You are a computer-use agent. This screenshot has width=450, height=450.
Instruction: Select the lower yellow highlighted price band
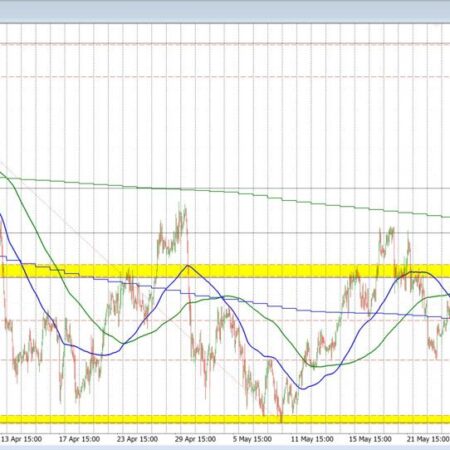(x=225, y=419)
